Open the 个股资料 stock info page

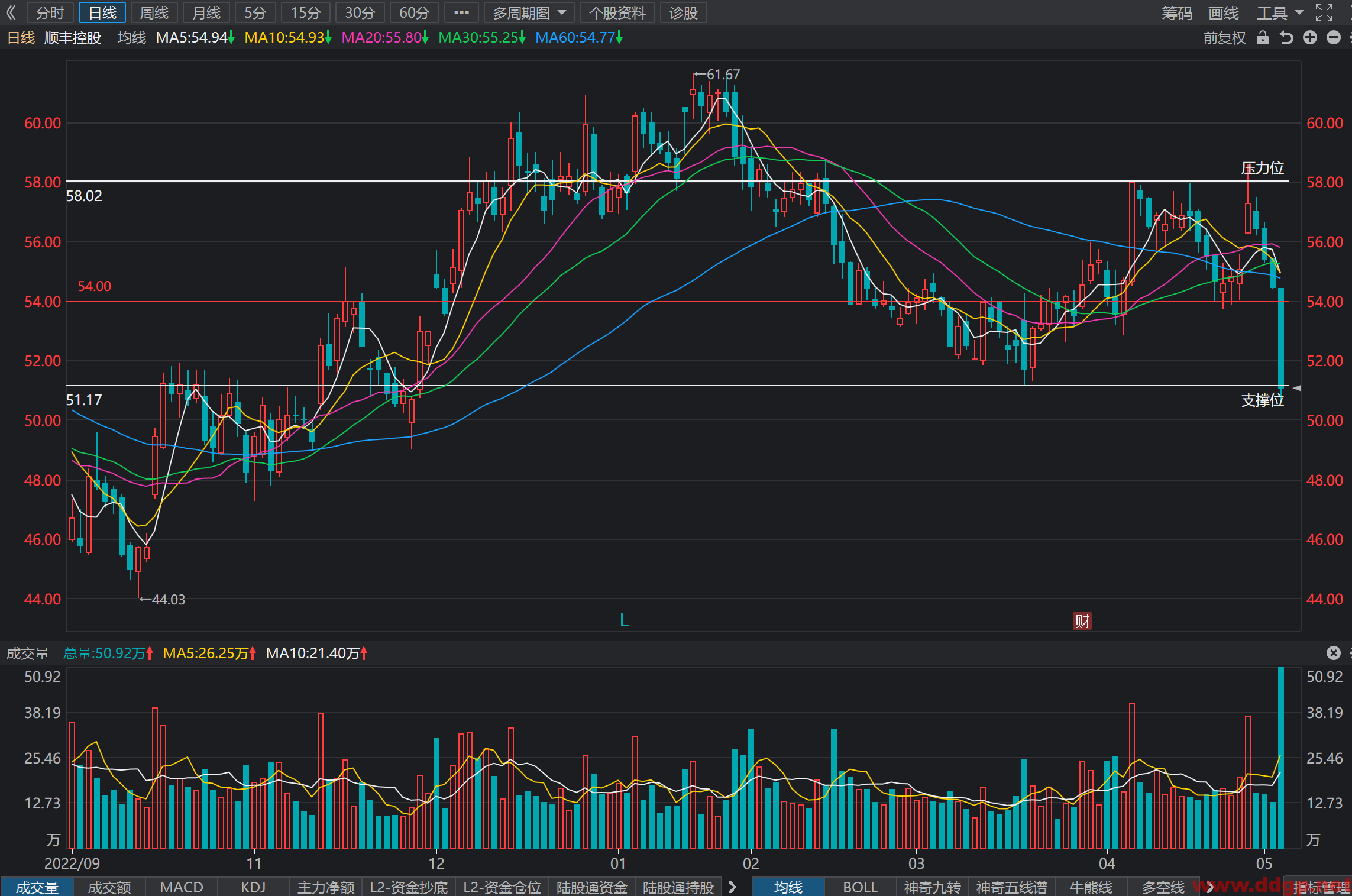click(617, 12)
